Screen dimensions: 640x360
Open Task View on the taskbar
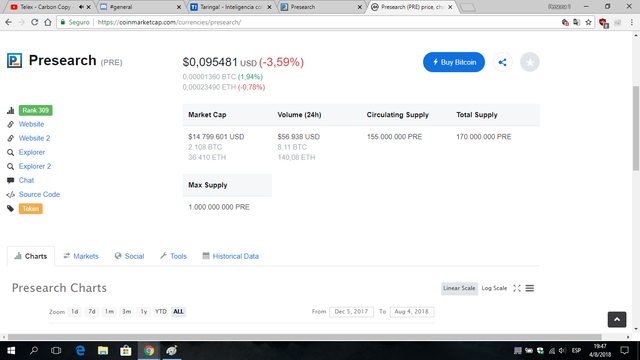click(x=56, y=351)
